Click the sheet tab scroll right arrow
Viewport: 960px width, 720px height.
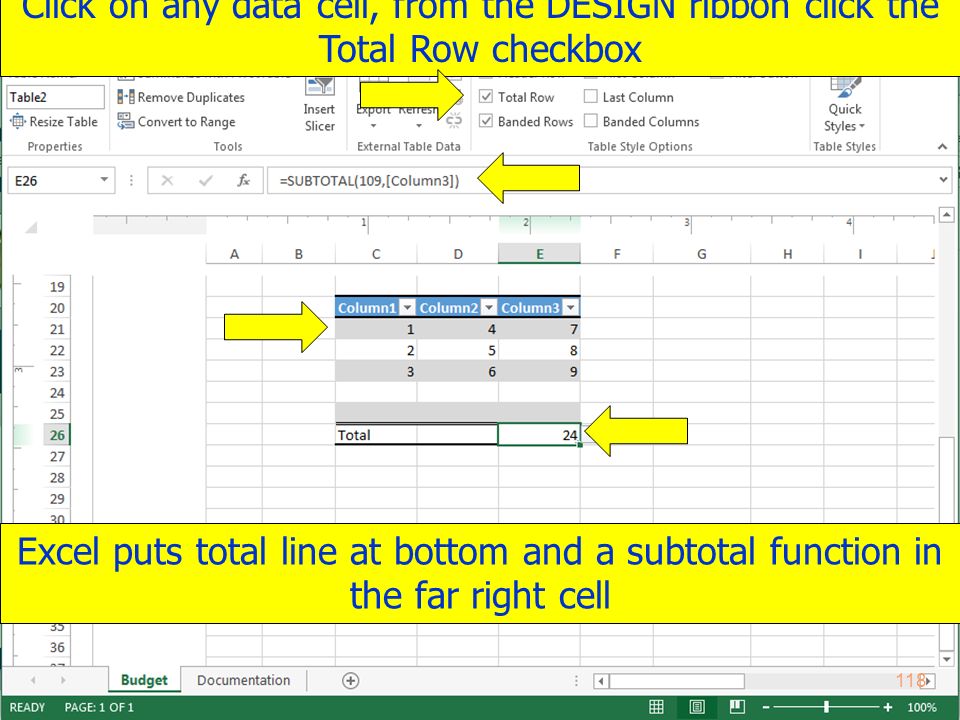[x=63, y=680]
